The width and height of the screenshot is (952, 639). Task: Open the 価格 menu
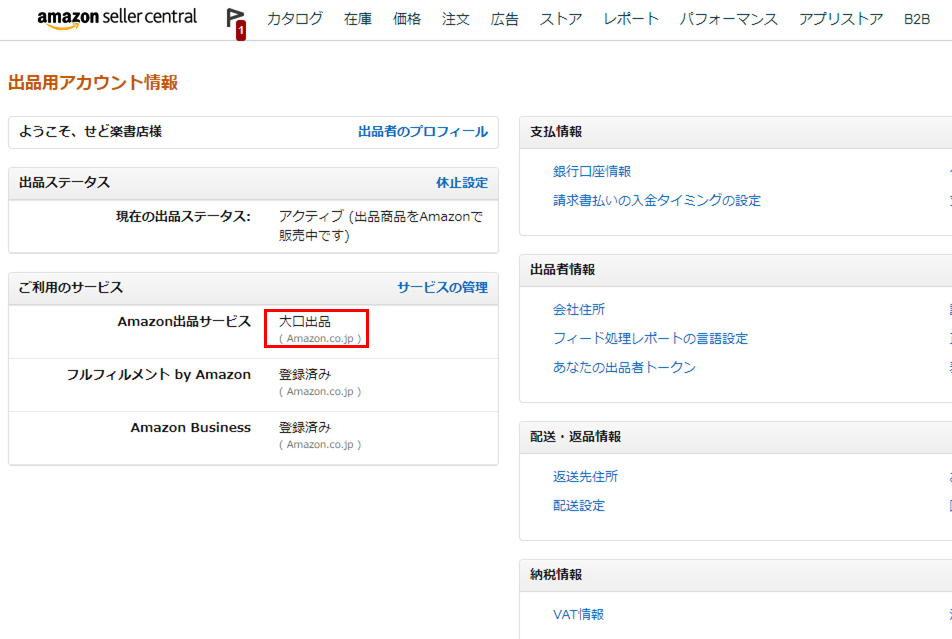click(407, 19)
